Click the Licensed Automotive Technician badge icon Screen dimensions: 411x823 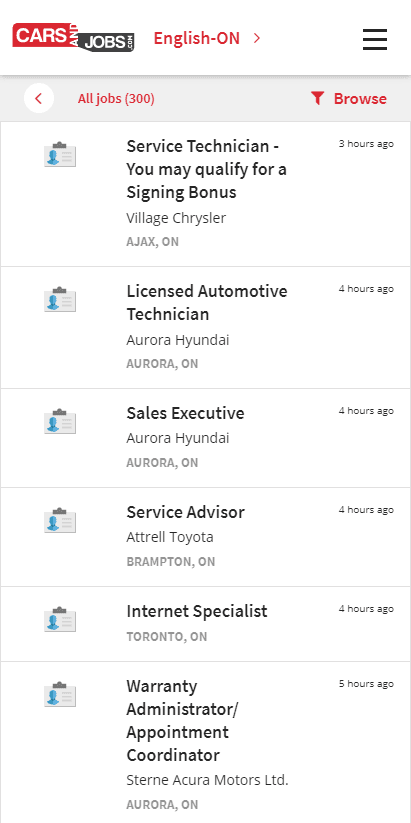pos(60,299)
